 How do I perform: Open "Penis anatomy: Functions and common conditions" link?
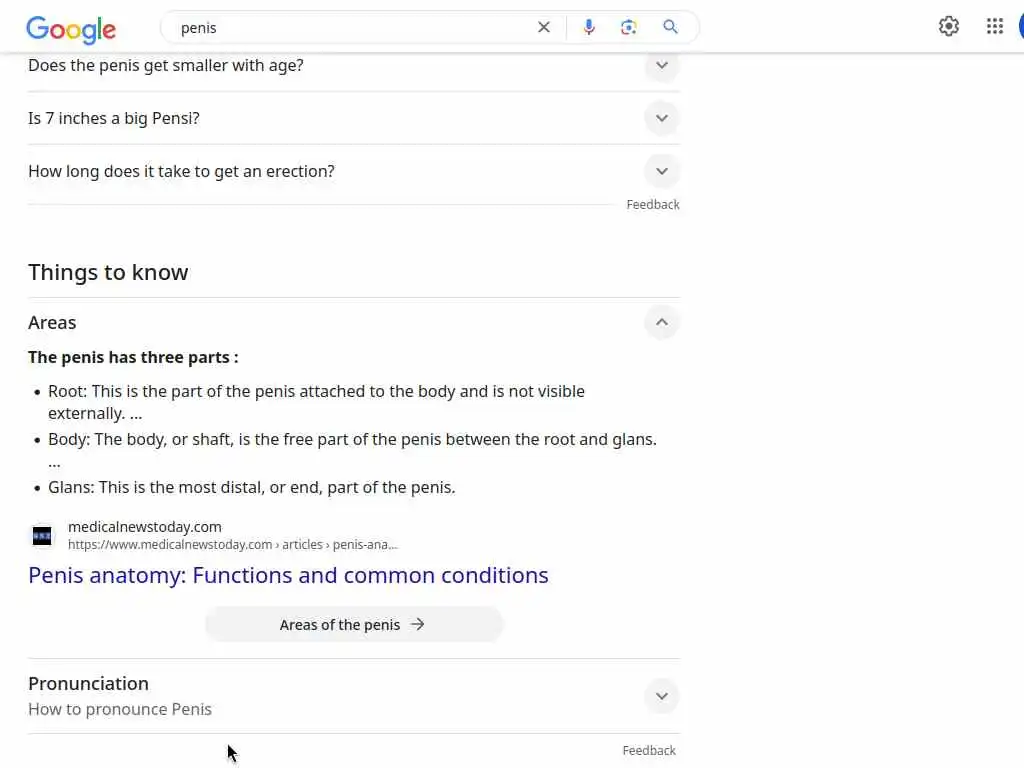(x=288, y=575)
